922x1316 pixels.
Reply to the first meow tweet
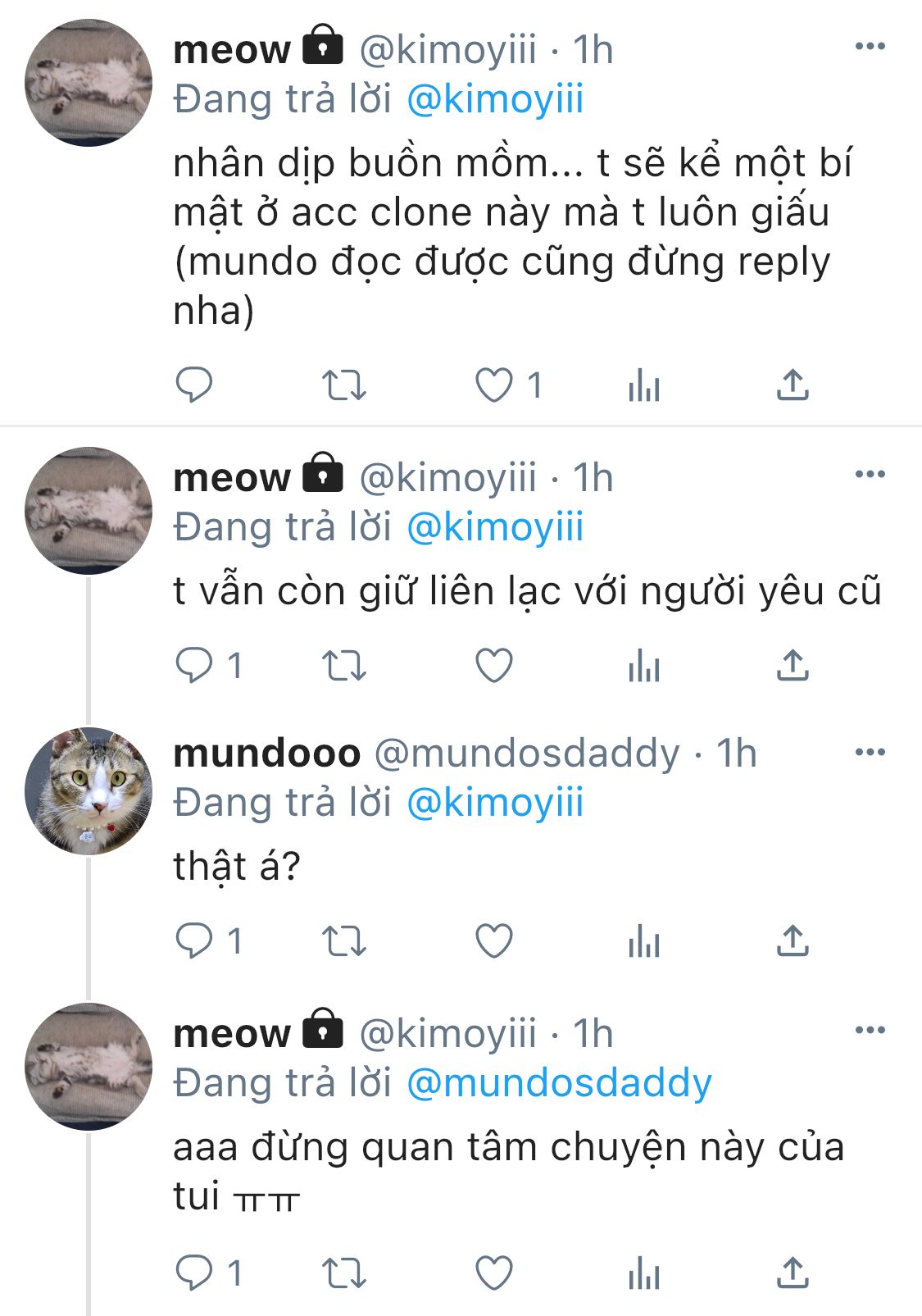click(194, 385)
